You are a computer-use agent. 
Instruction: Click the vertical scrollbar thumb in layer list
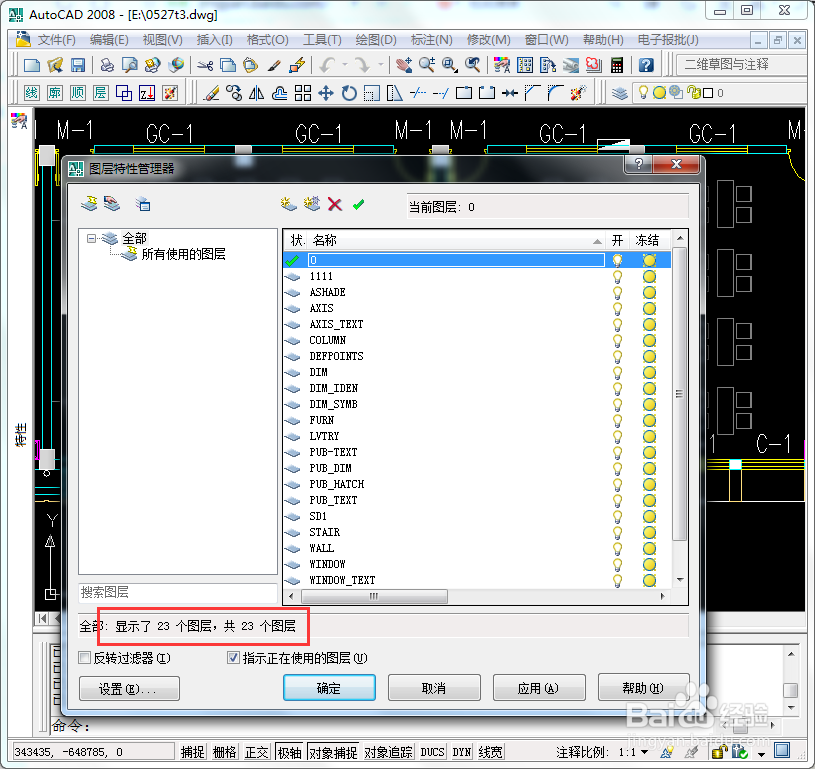click(679, 395)
